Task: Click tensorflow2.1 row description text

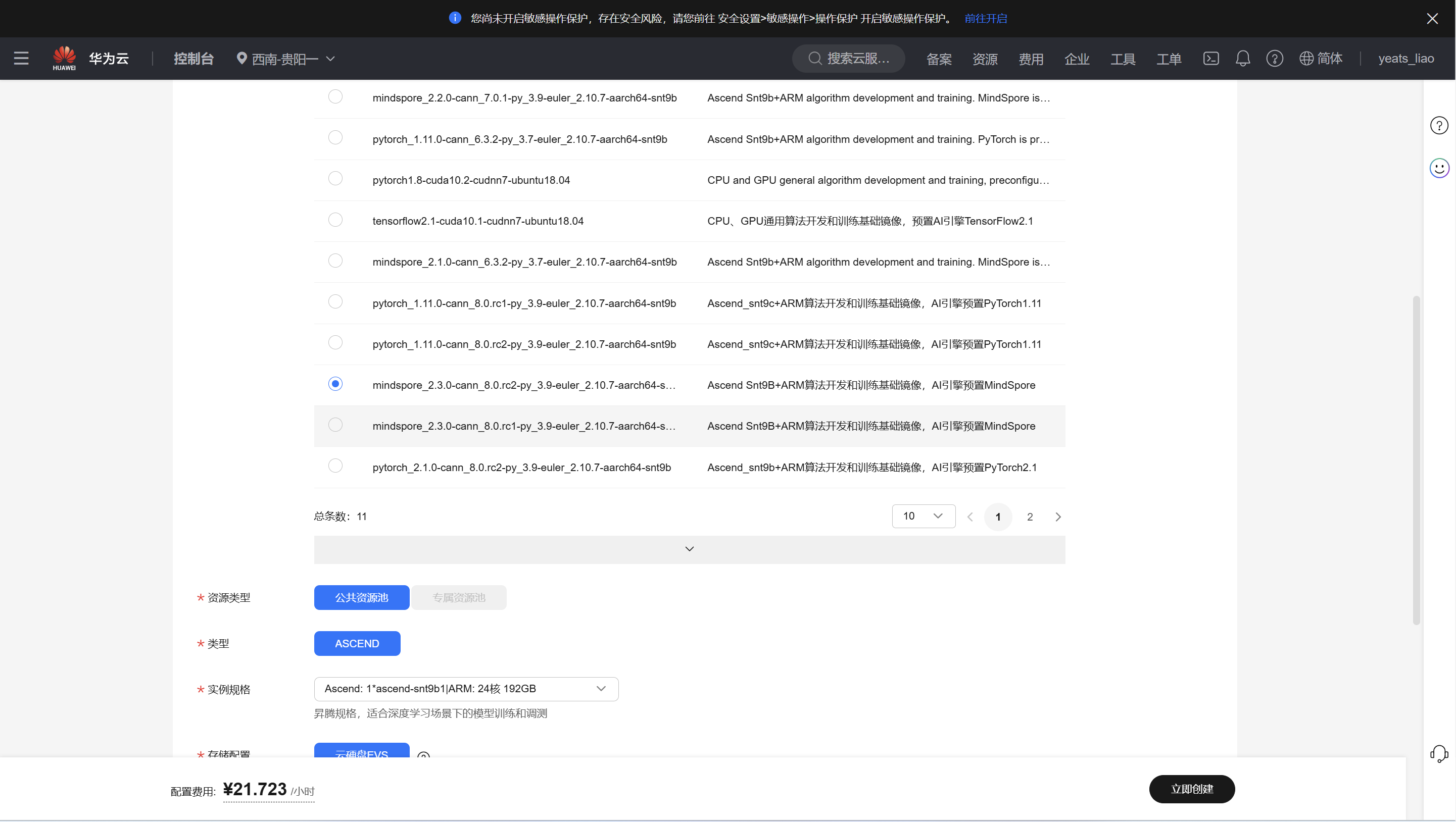Action: coord(870,221)
